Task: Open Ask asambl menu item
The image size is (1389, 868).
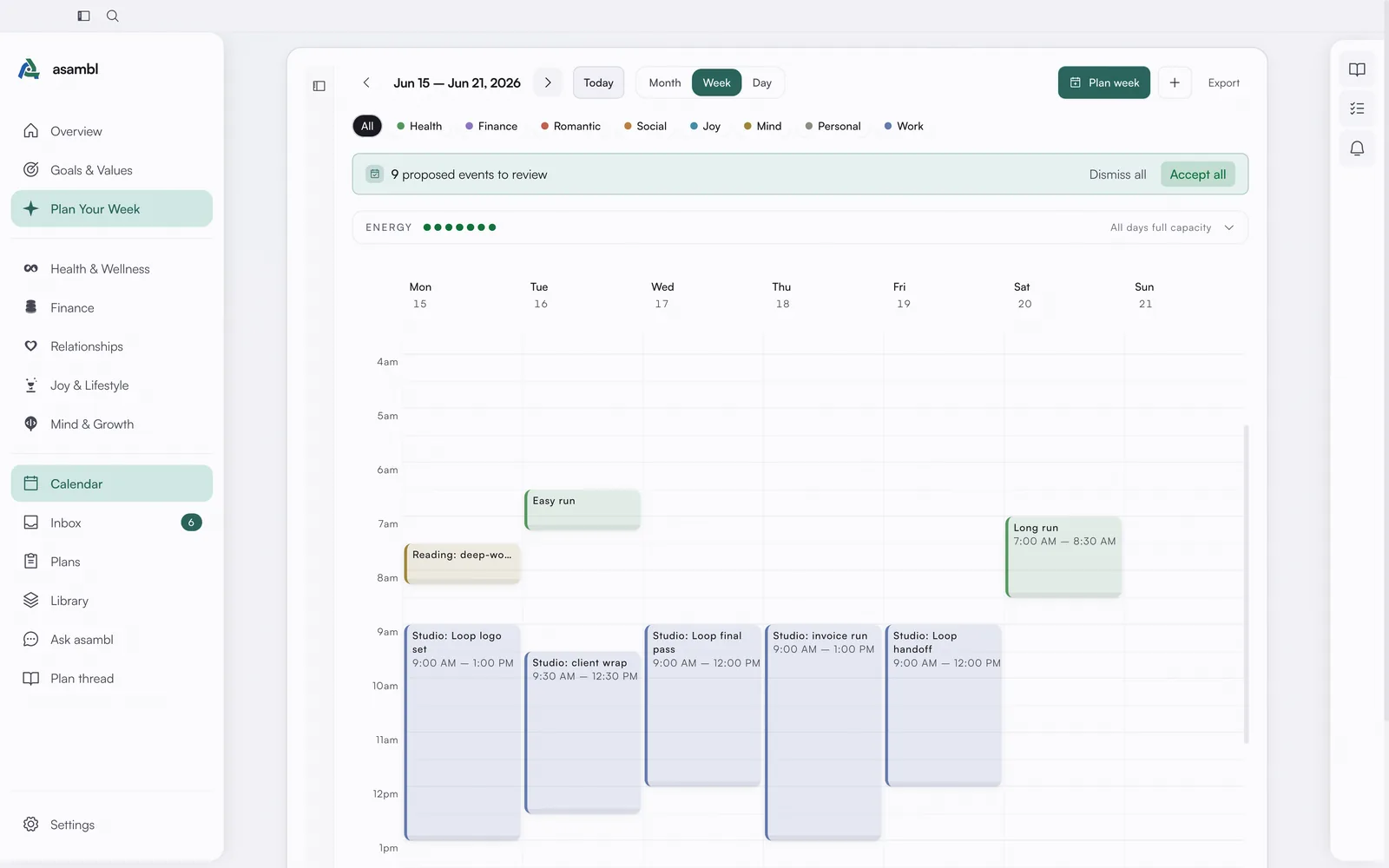Action: point(112,640)
